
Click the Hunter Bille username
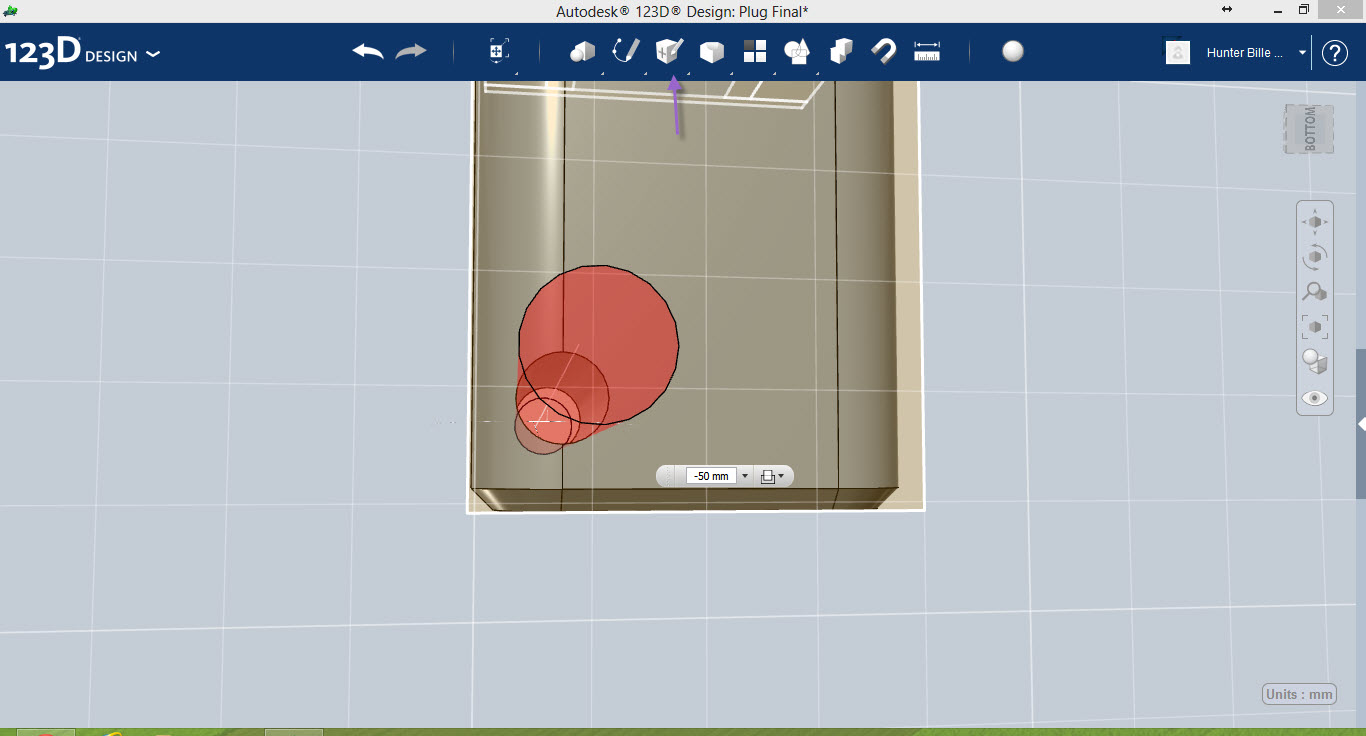point(1245,53)
